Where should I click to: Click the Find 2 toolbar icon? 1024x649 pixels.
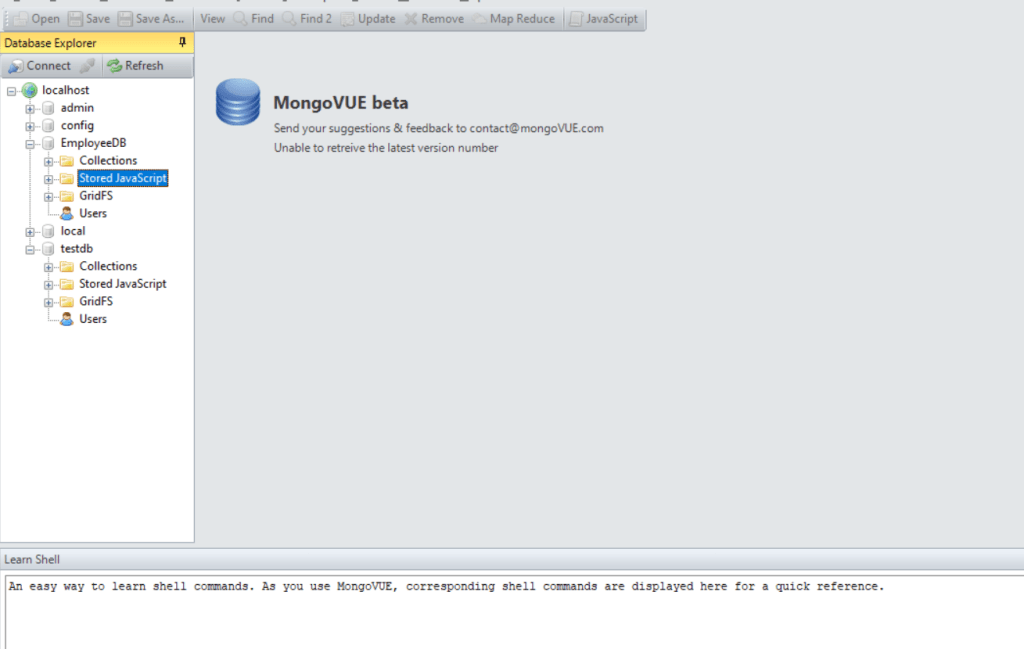point(289,18)
